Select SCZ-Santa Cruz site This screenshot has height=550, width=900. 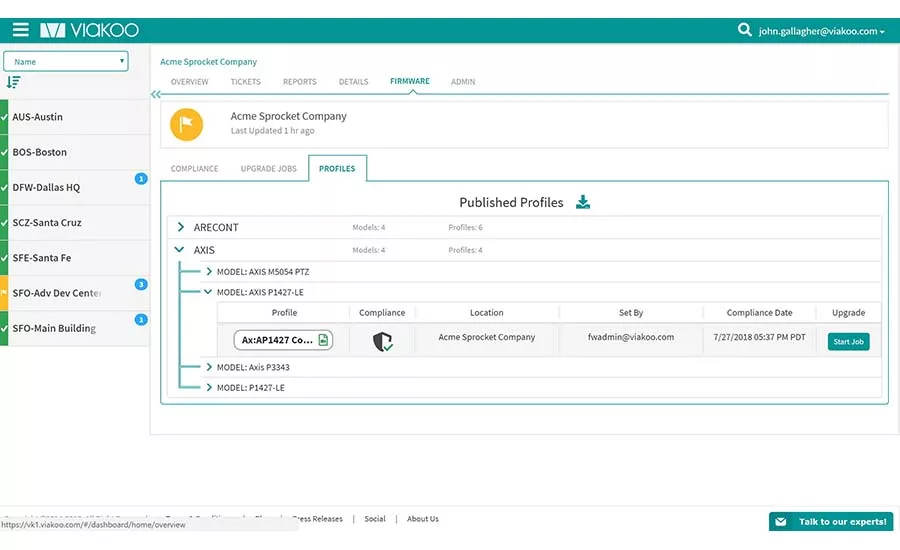[x=75, y=223]
